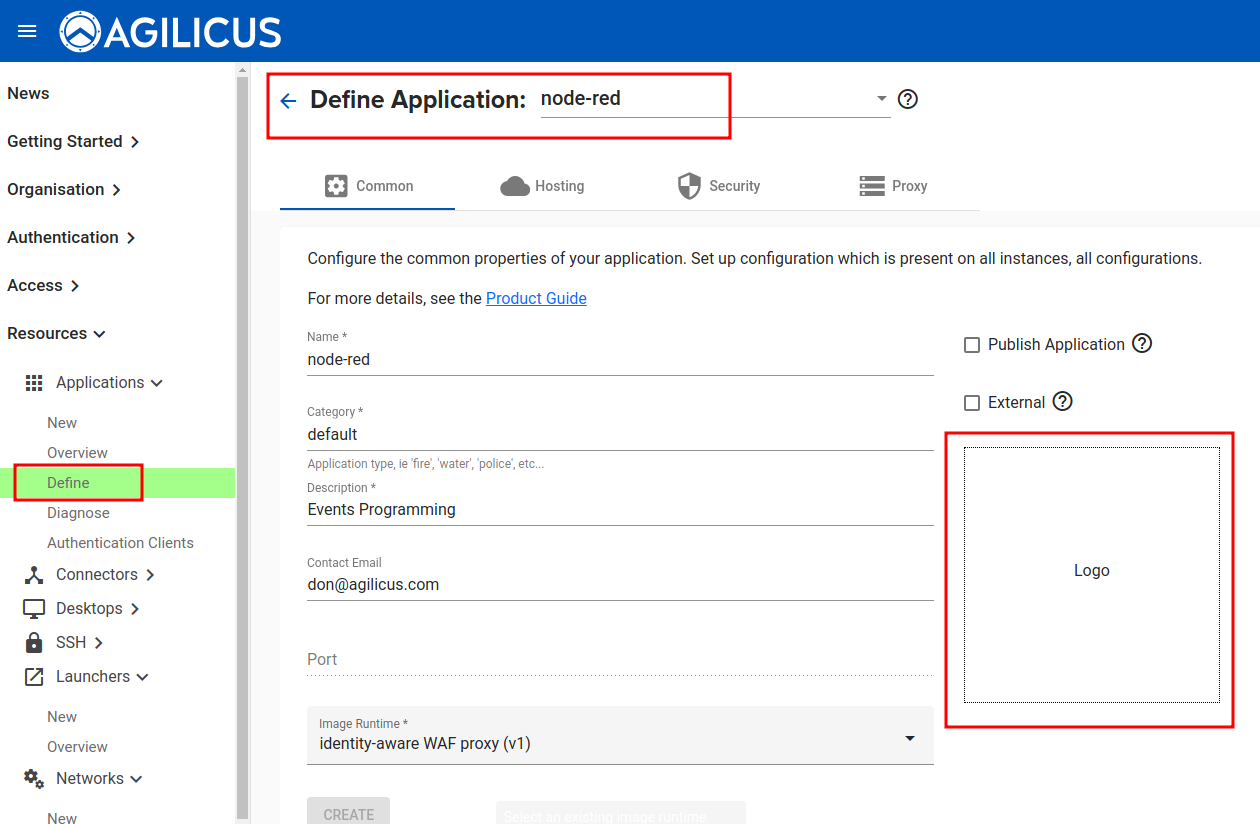Open the Product Guide link
The image size is (1260, 824).
coord(536,298)
